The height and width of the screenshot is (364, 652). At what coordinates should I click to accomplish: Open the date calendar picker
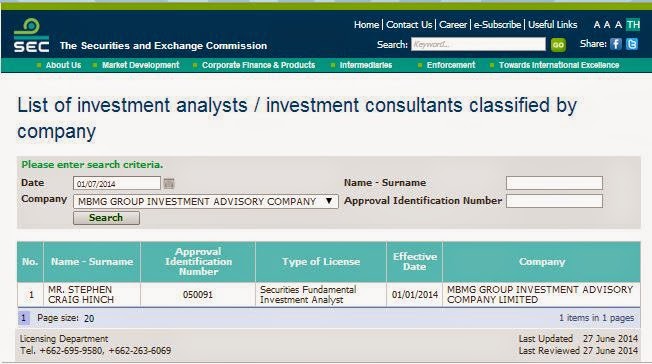169,183
